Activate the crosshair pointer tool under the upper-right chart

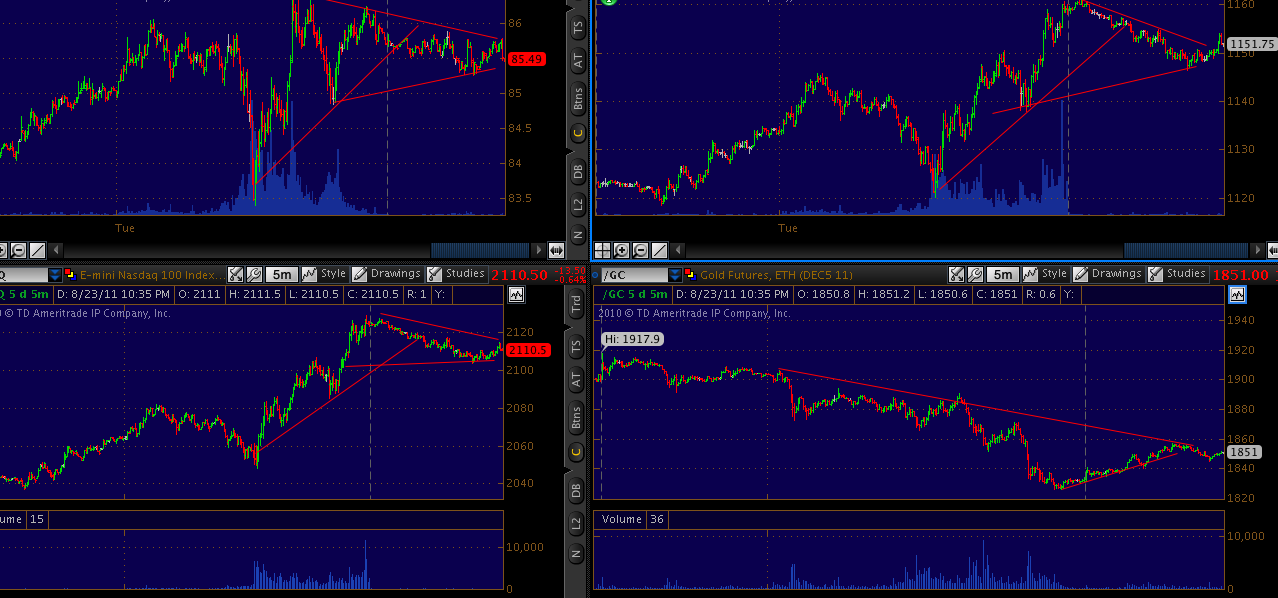[603, 250]
